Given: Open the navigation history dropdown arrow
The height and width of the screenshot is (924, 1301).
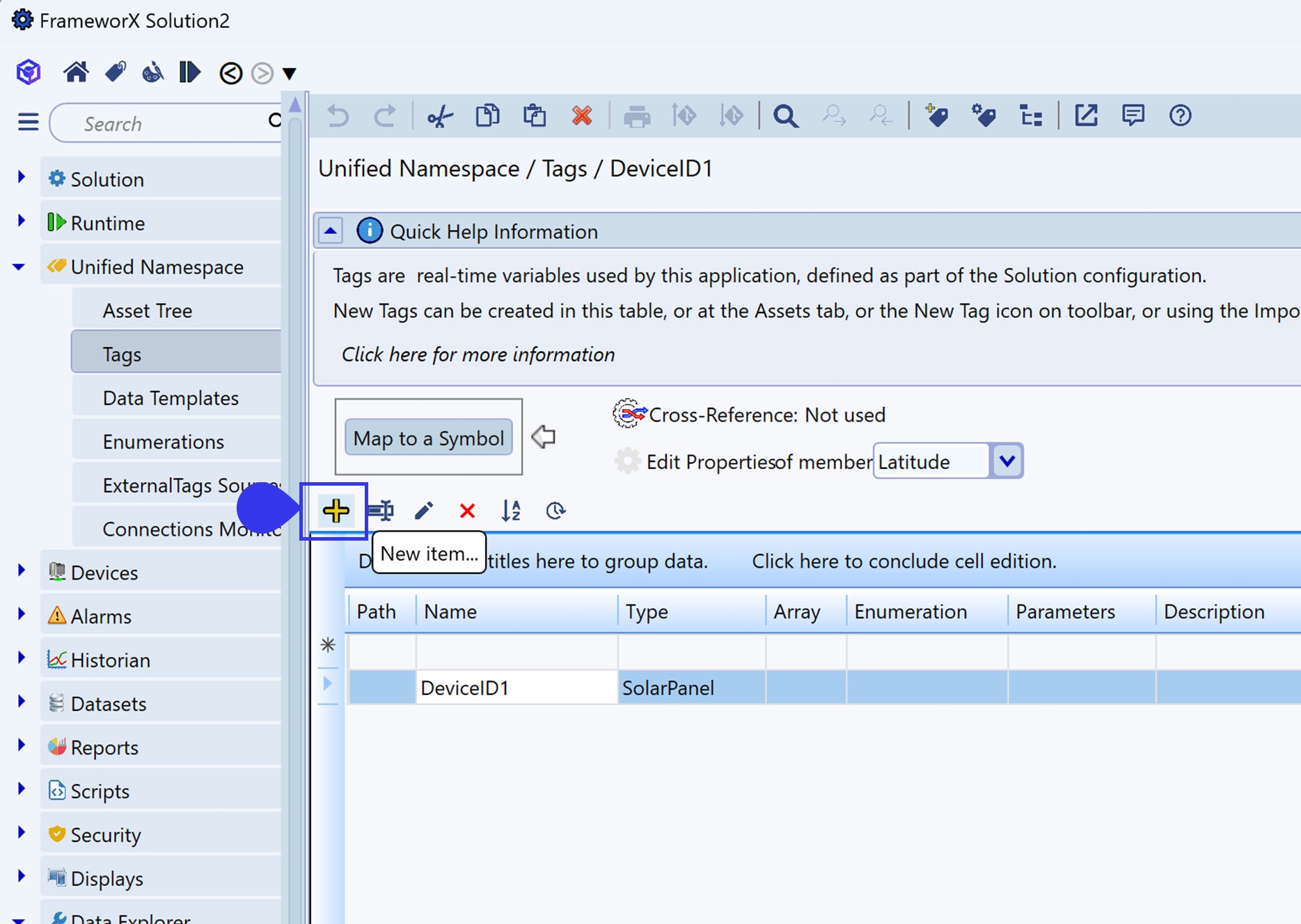Looking at the screenshot, I should 290,73.
